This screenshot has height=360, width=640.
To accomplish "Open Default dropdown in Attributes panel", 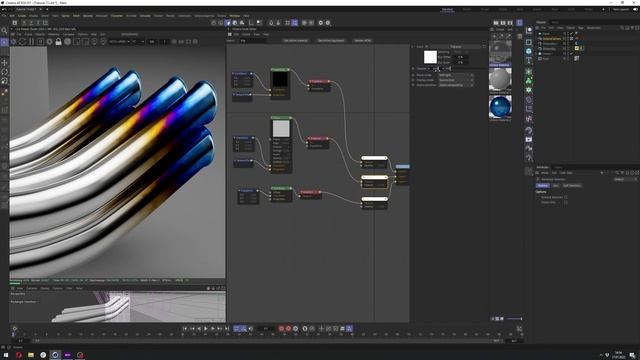I will 625,179.
